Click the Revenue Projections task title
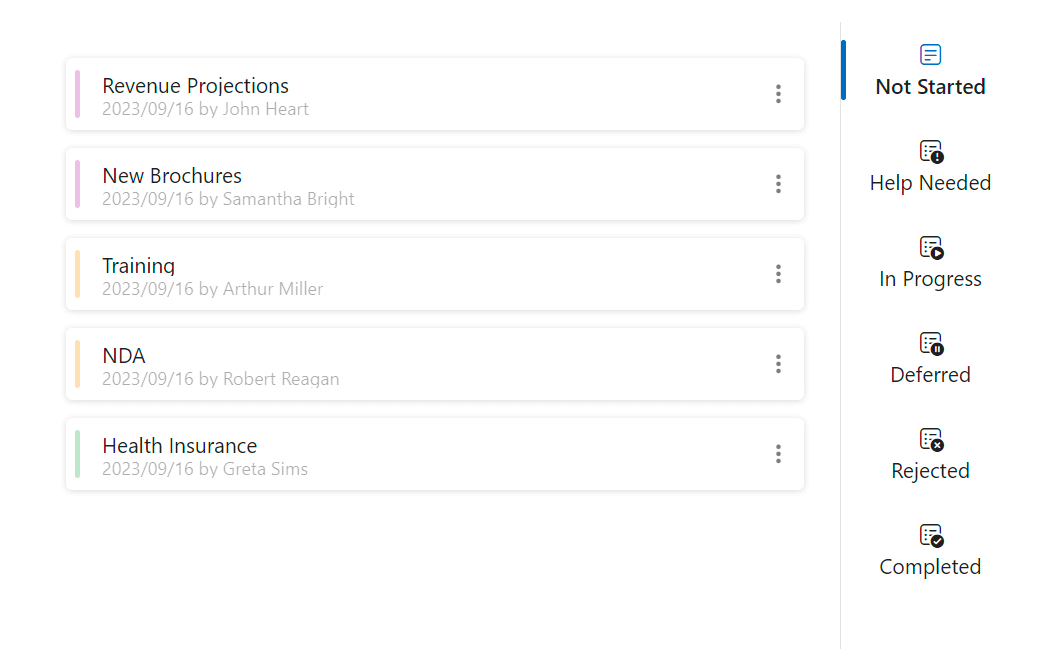The width and height of the screenshot is (1050, 671). (195, 86)
